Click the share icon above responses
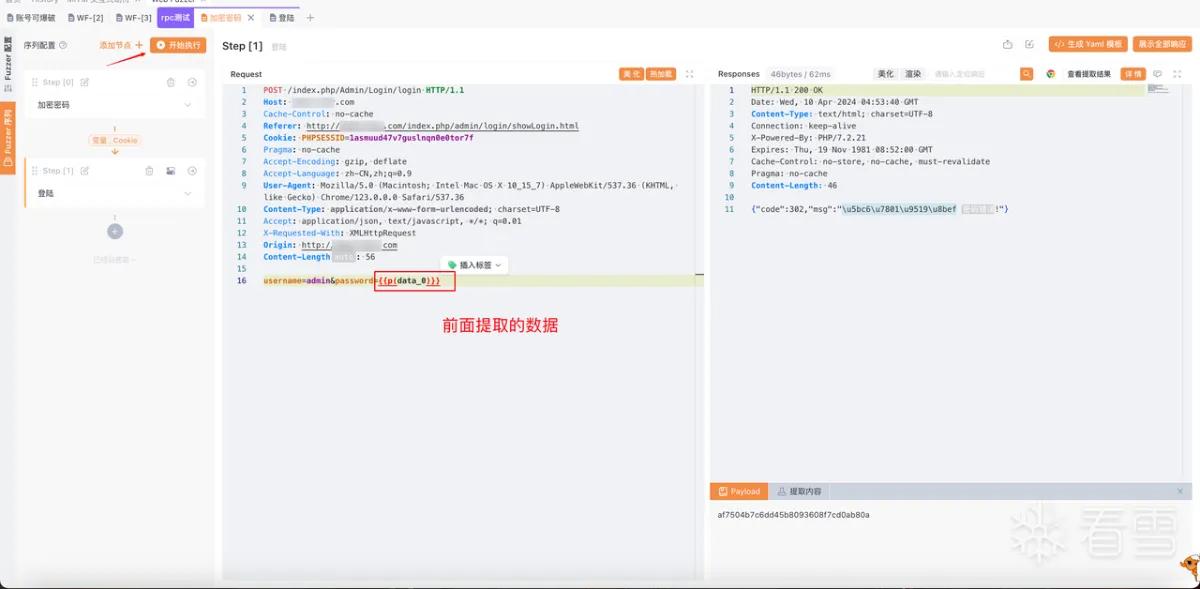This screenshot has height=589, width=1200. (x=1007, y=45)
